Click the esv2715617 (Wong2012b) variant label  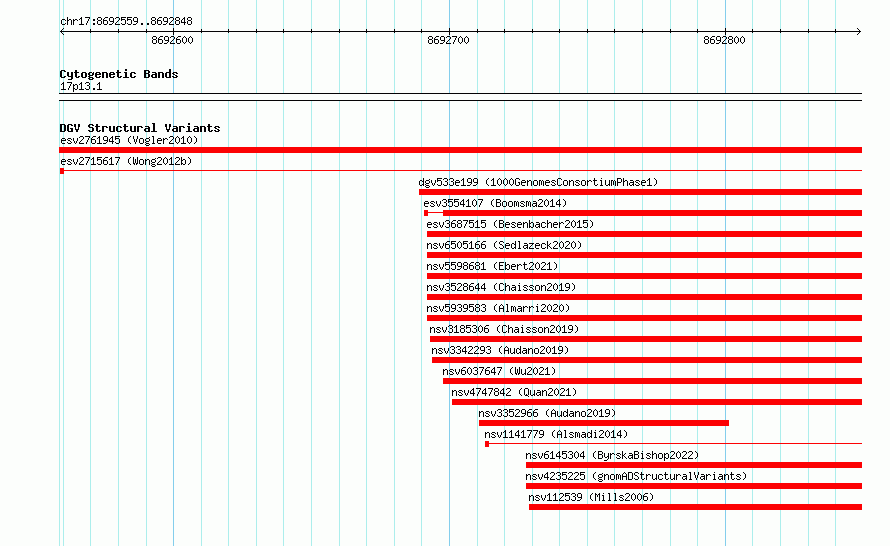[126, 161]
